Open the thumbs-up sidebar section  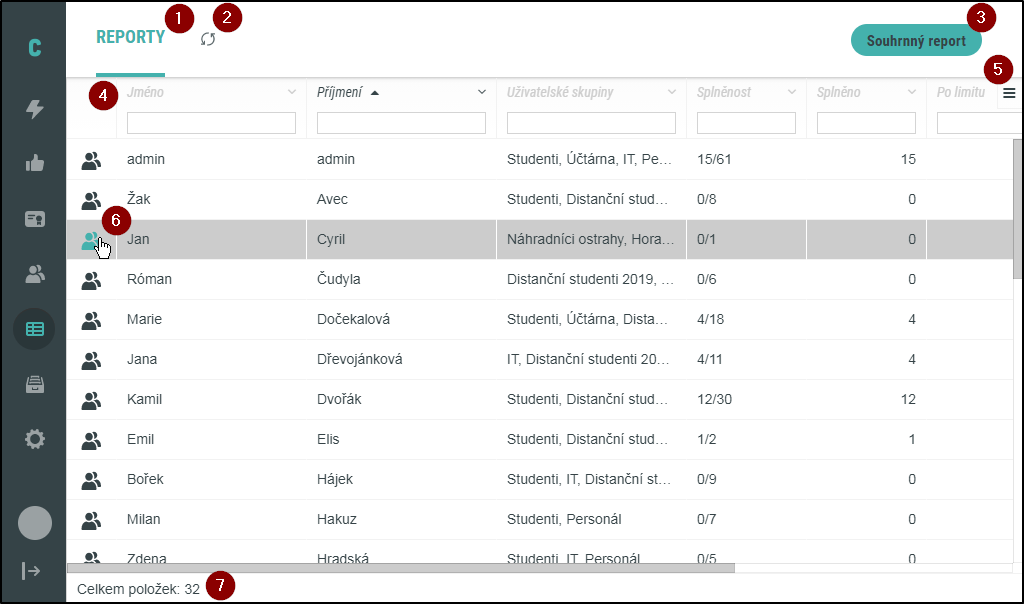[x=35, y=164]
